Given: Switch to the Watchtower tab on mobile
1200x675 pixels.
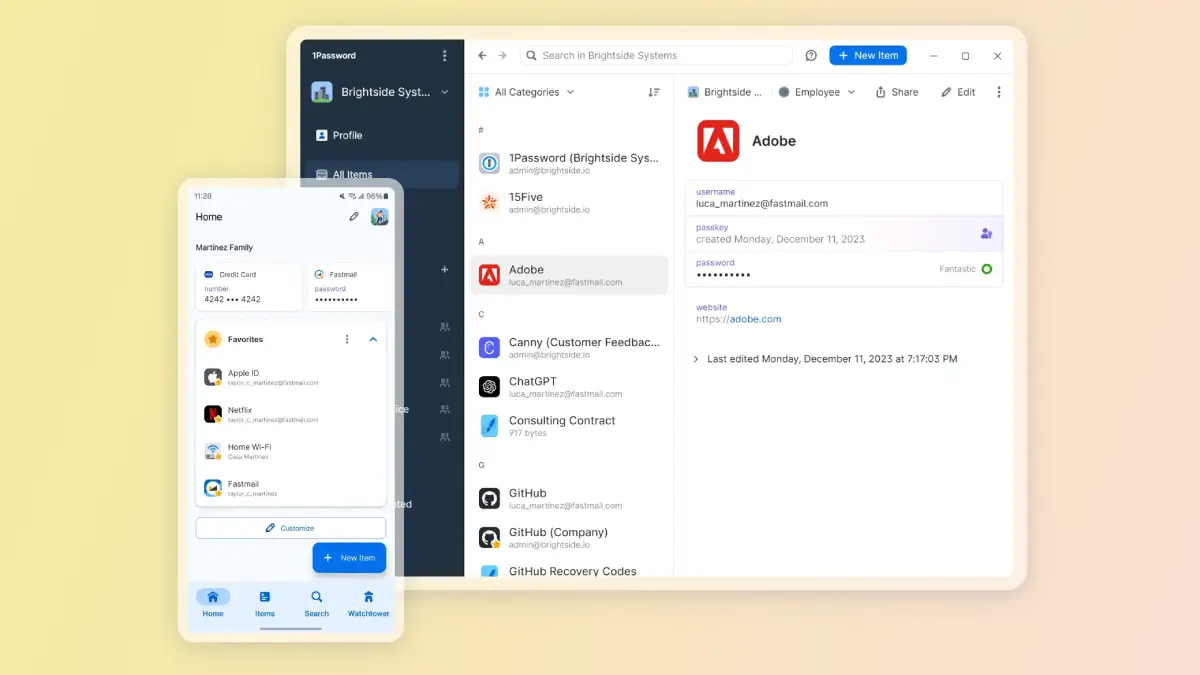Looking at the screenshot, I should tap(368, 604).
